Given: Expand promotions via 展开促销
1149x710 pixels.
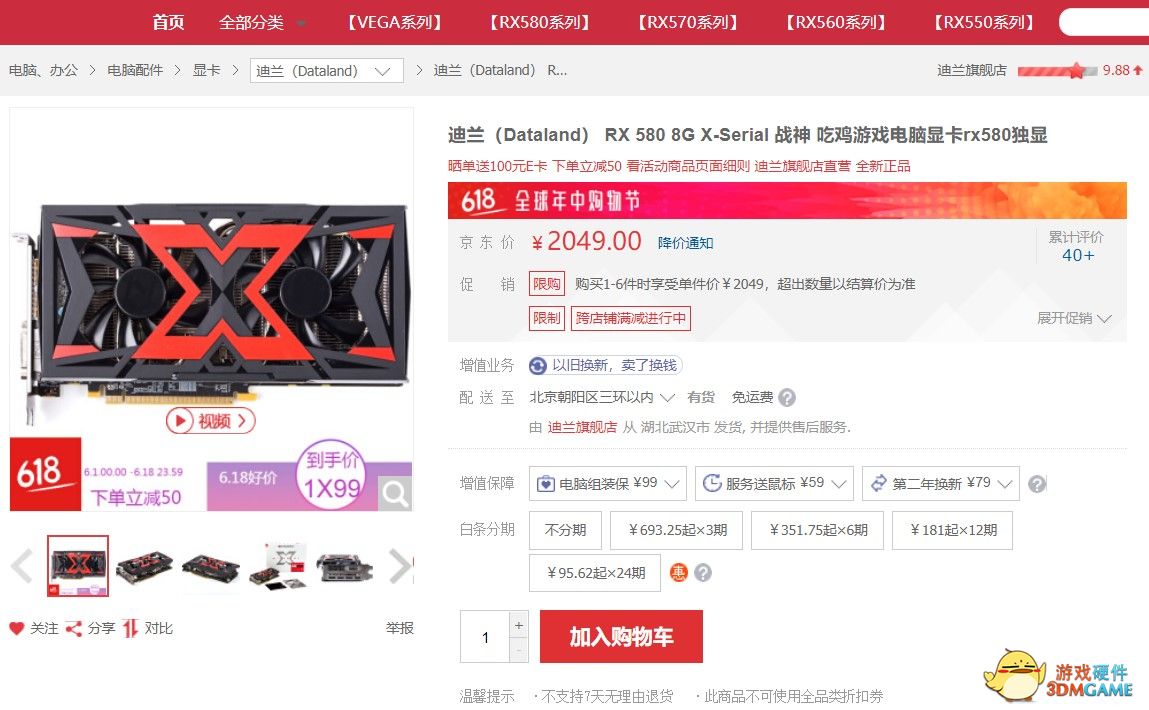Looking at the screenshot, I should point(1074,318).
